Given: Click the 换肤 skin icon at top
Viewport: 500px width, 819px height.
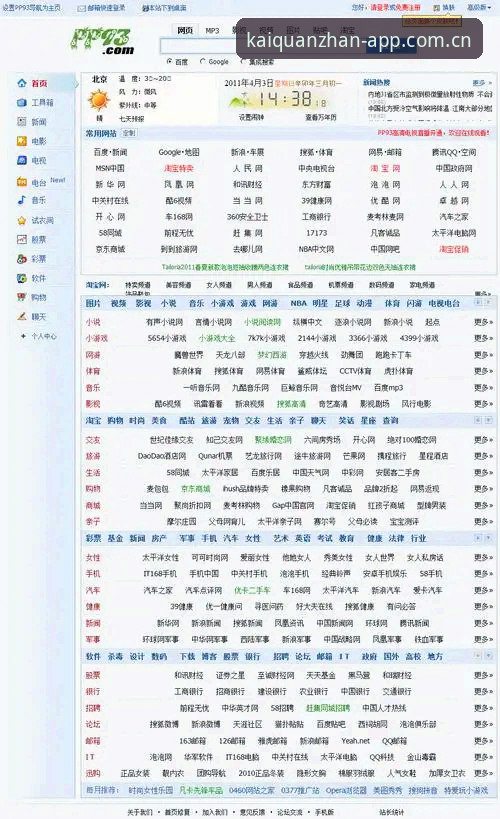Looking at the screenshot, I should click(x=436, y=8).
